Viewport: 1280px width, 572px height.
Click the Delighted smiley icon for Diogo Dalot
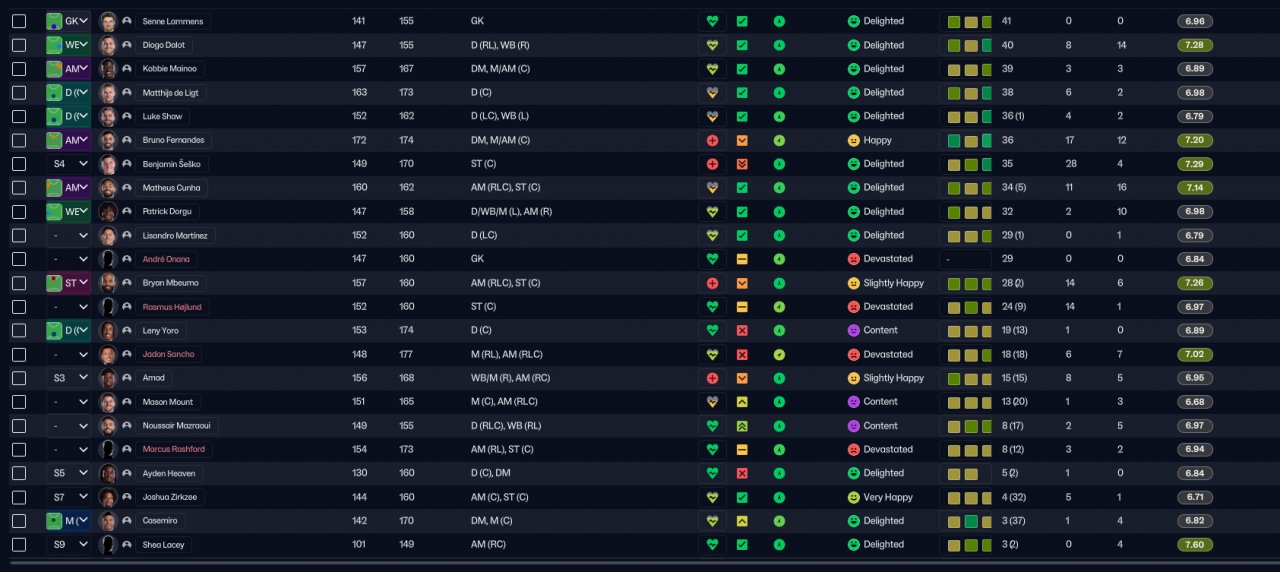pyautogui.click(x=853, y=45)
